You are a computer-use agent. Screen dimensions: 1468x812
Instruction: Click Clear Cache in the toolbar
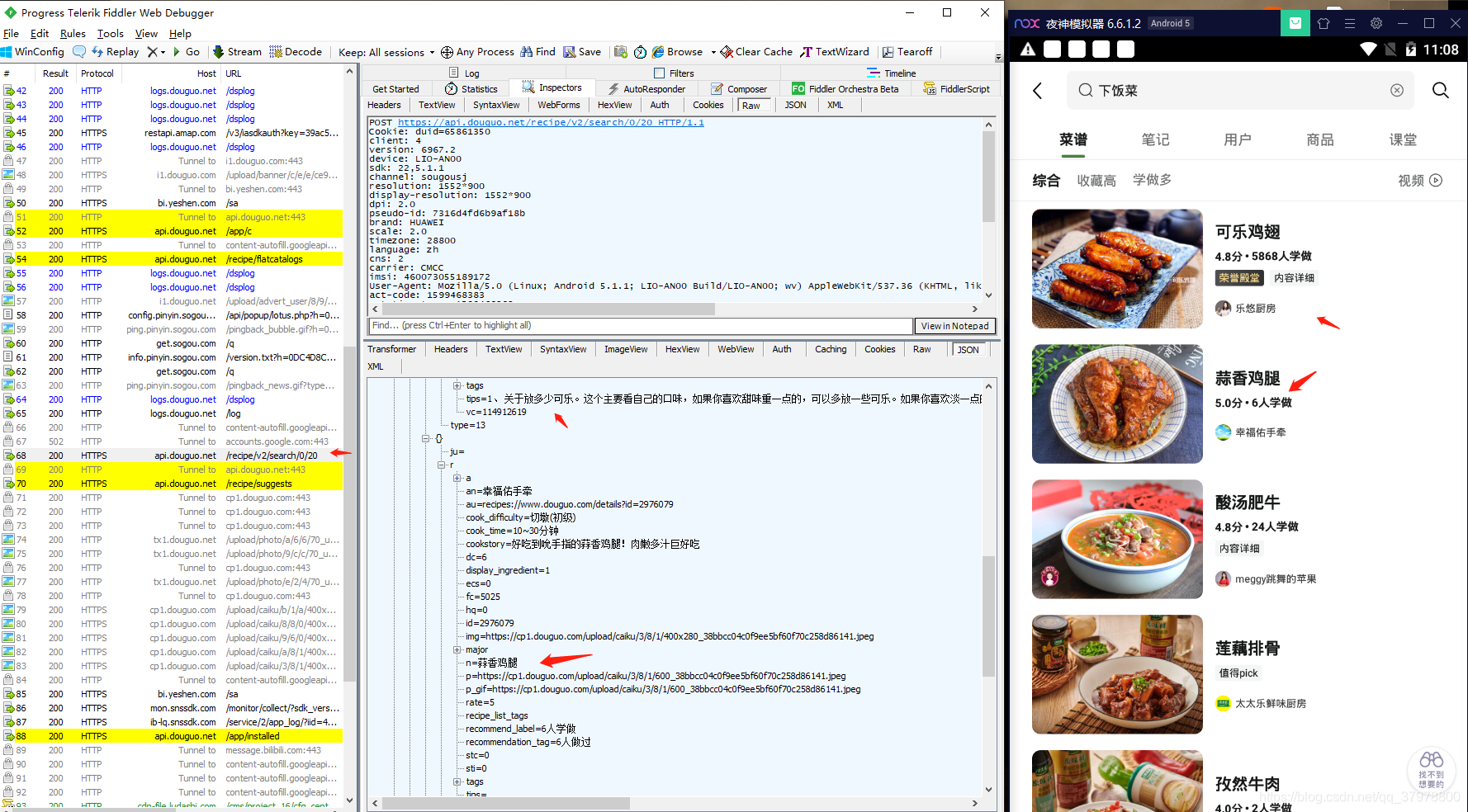[756, 52]
